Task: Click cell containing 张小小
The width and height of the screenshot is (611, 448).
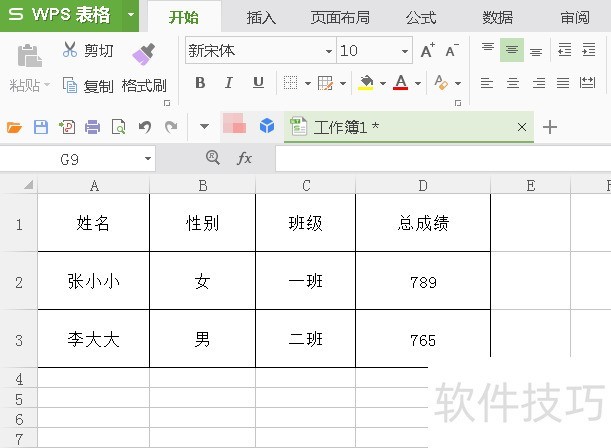Action: point(94,281)
